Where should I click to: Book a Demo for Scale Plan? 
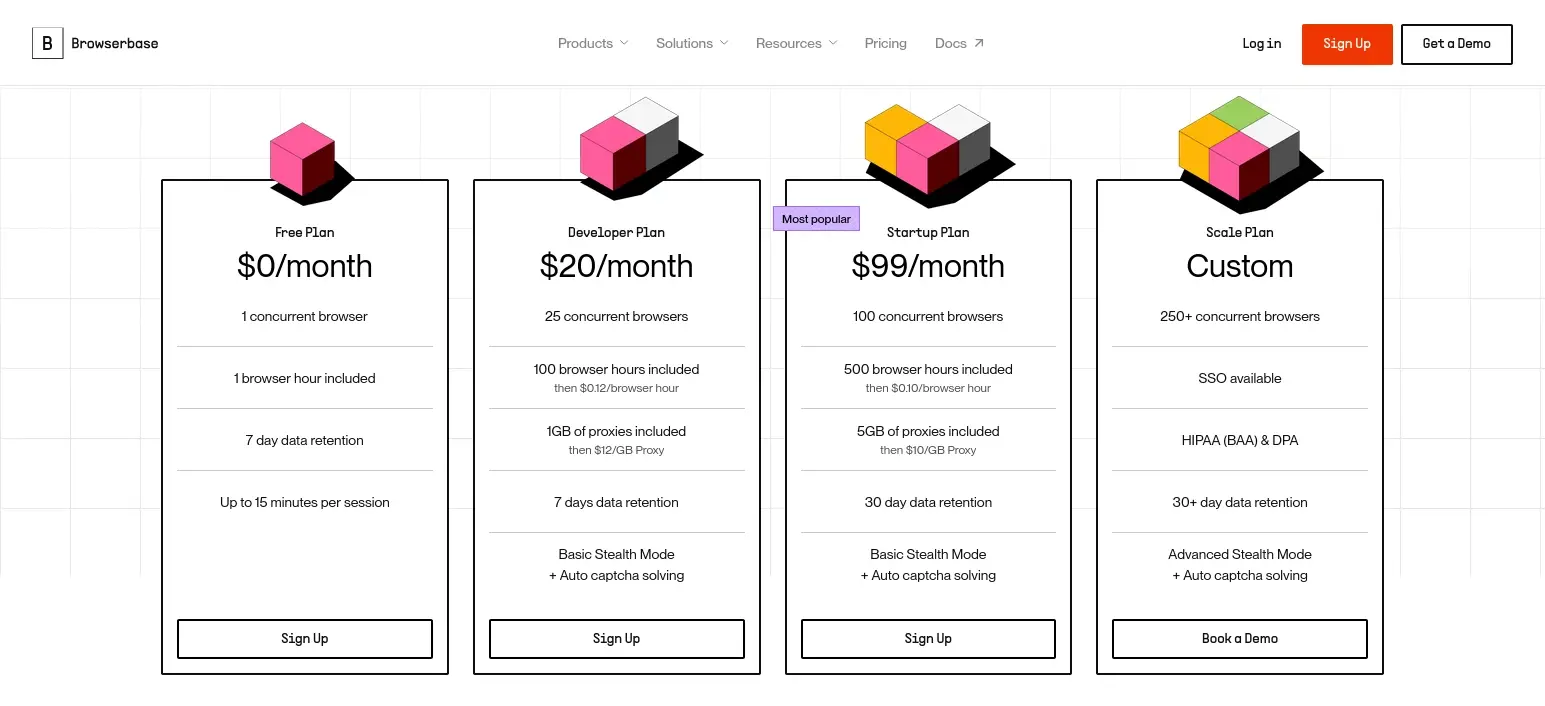tap(1240, 639)
